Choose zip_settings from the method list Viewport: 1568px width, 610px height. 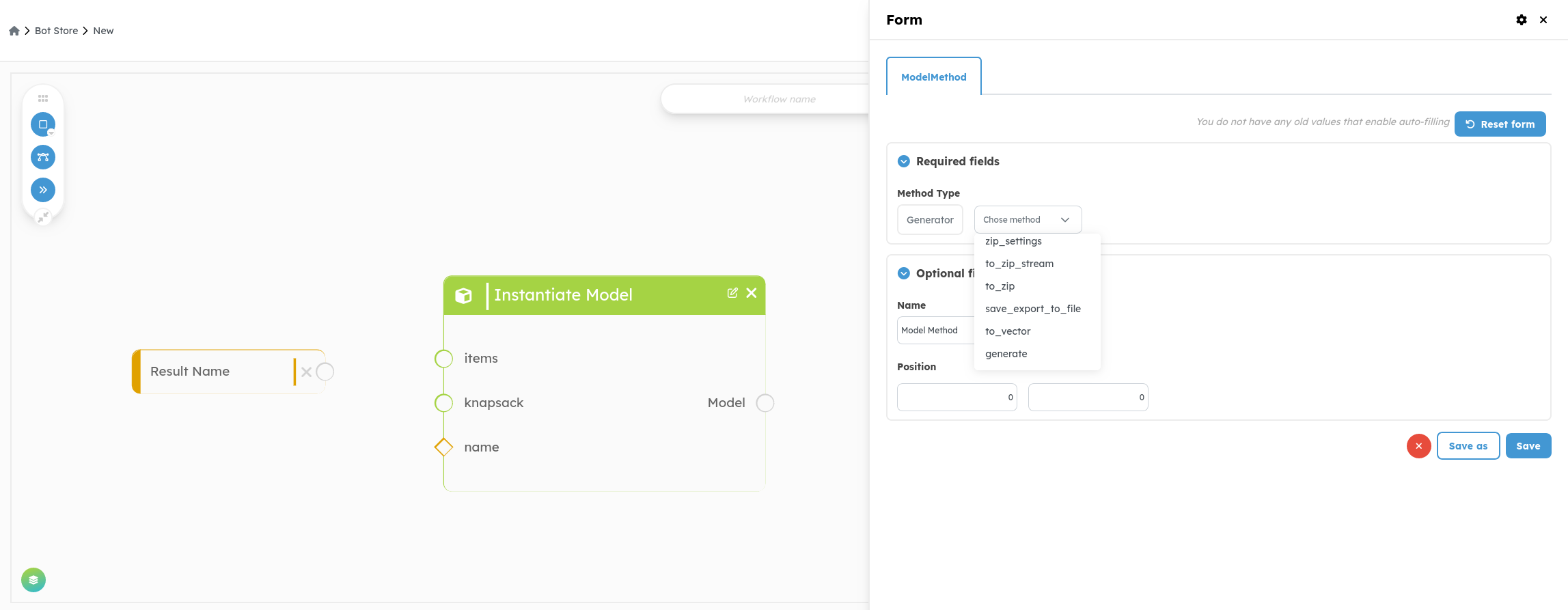(1037, 241)
